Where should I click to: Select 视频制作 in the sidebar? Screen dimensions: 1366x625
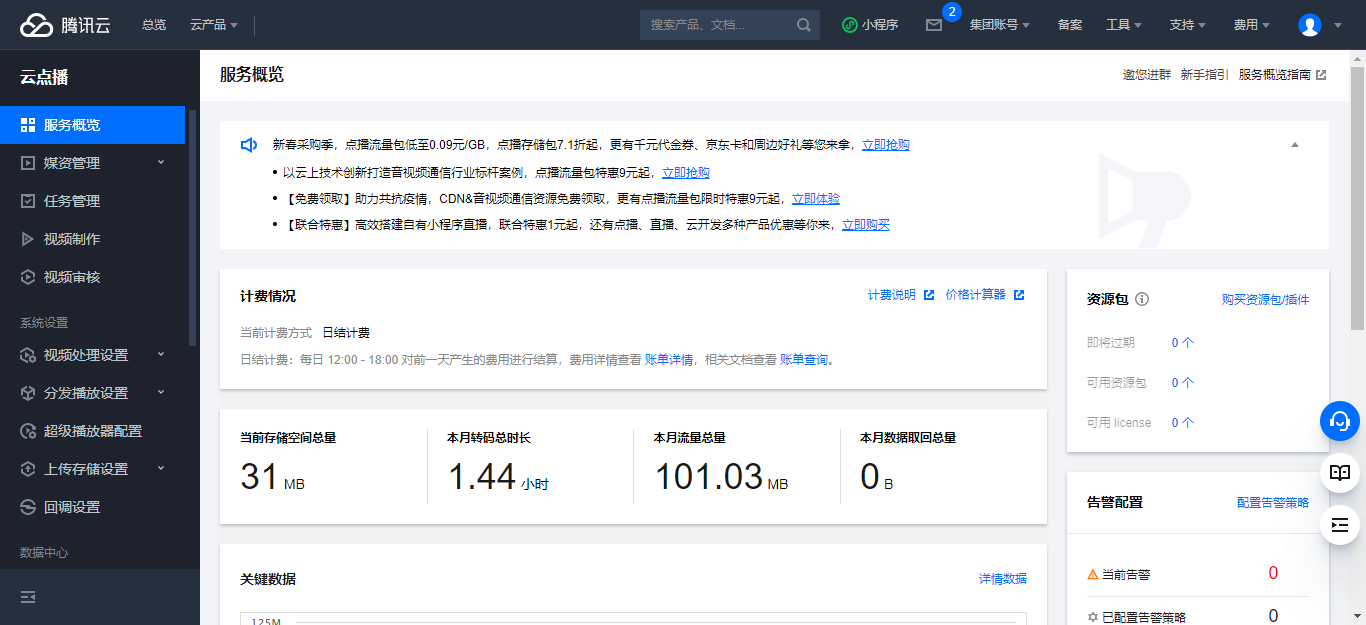click(92, 239)
